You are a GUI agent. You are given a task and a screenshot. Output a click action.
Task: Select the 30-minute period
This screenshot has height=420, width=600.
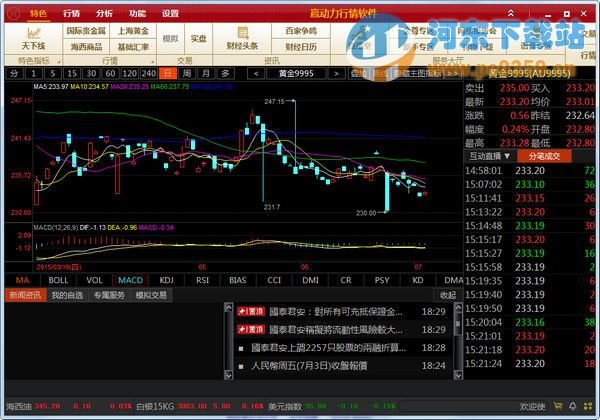click(91, 73)
